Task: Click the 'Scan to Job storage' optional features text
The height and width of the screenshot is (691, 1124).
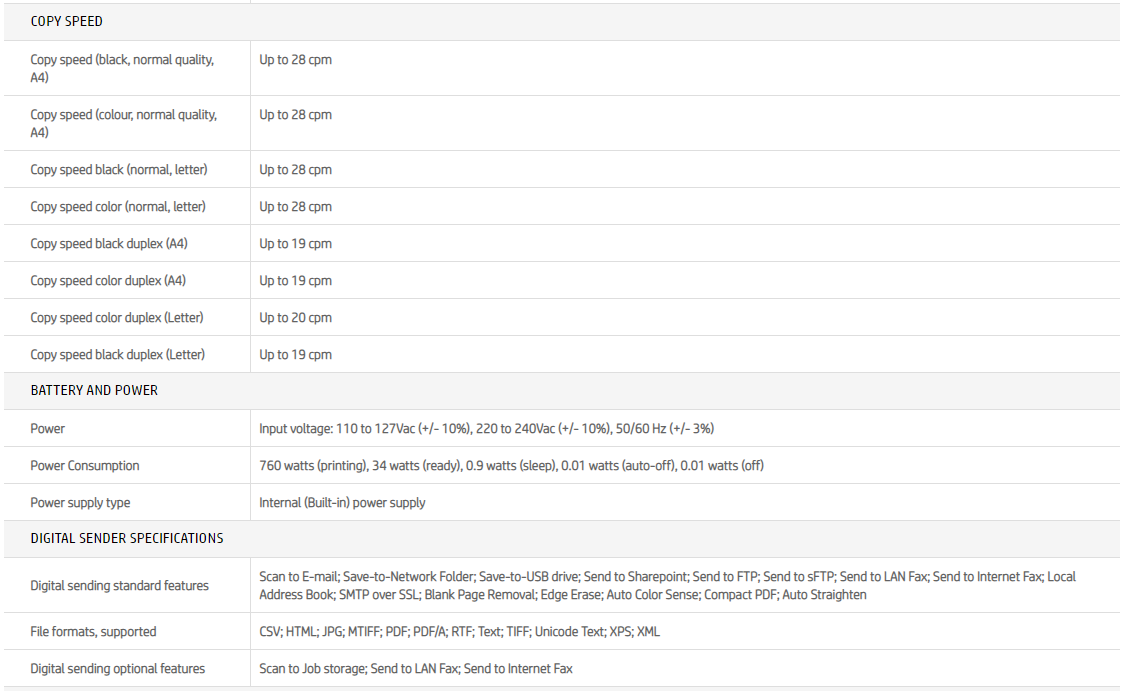Action: 311,668
